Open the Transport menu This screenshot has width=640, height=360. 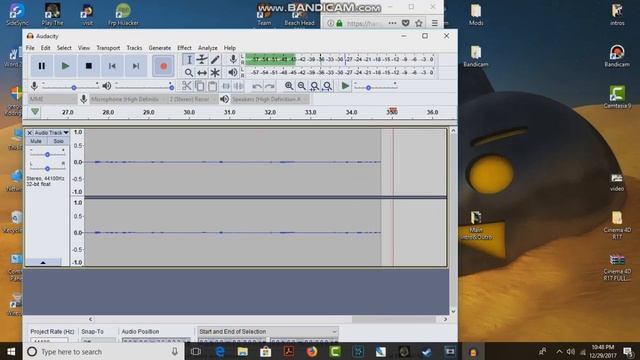click(x=108, y=48)
